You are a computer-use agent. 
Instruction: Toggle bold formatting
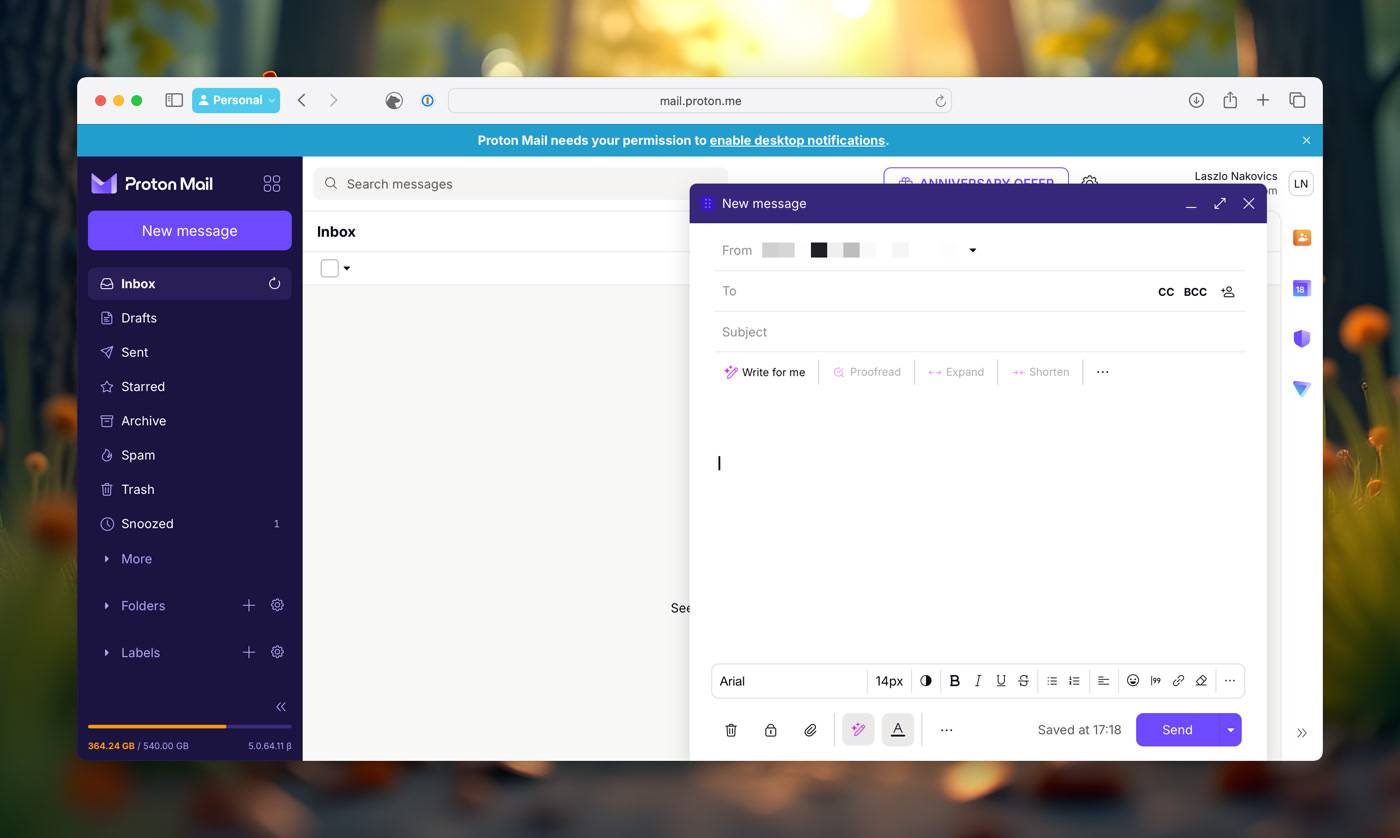coord(955,681)
